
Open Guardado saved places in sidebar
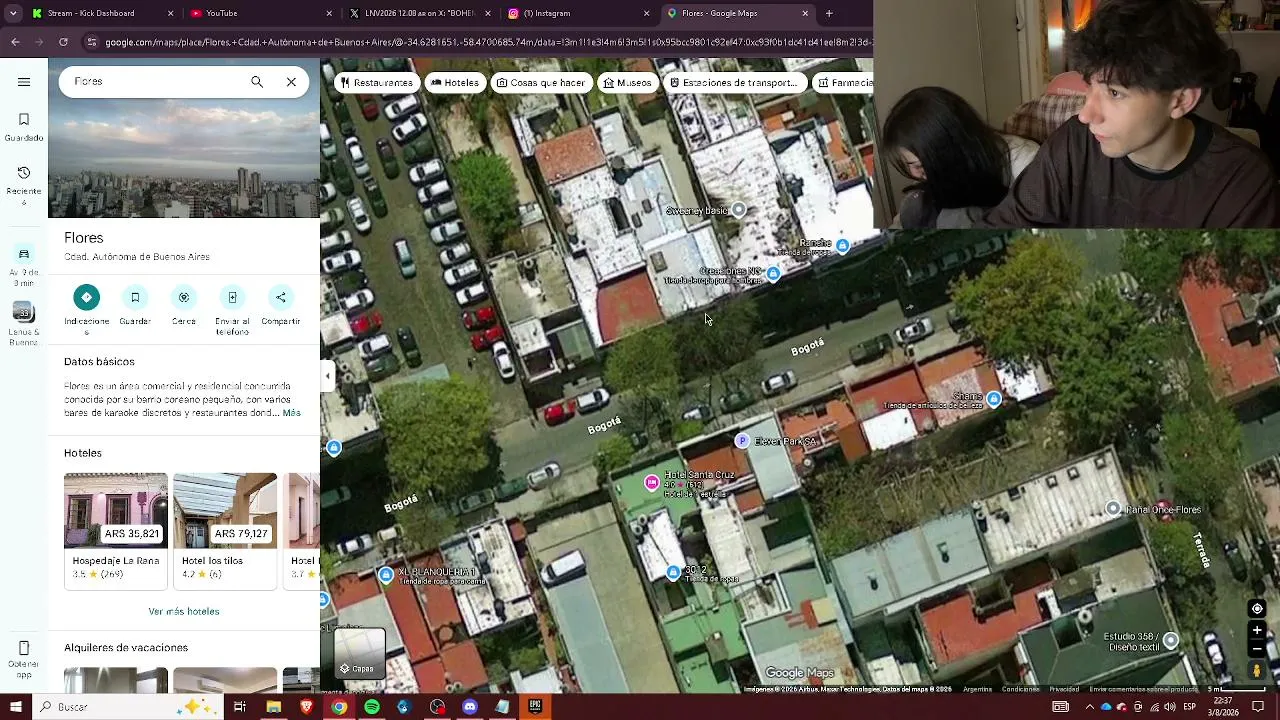tap(24, 127)
